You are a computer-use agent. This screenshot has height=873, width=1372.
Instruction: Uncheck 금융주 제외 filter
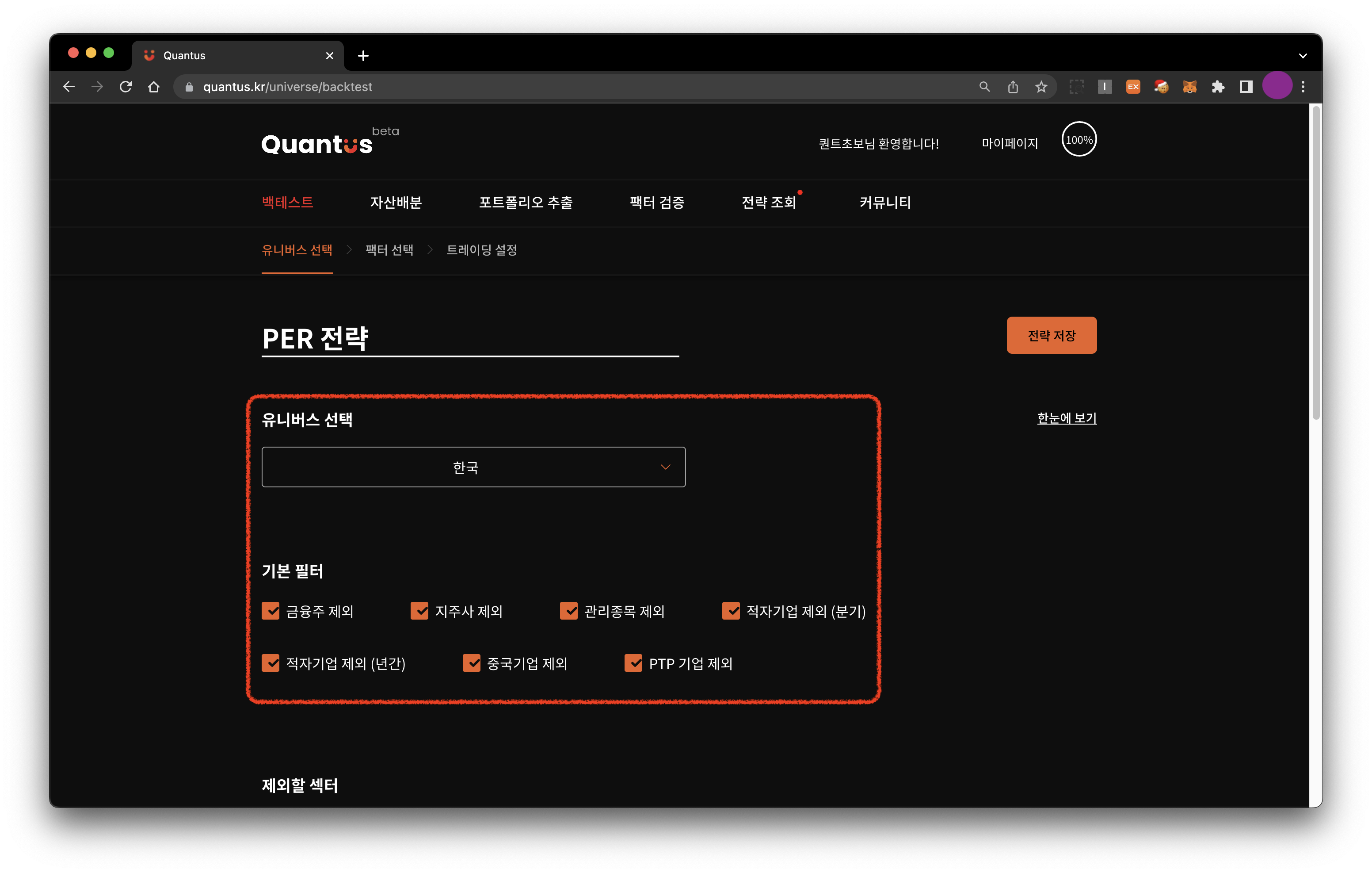271,611
